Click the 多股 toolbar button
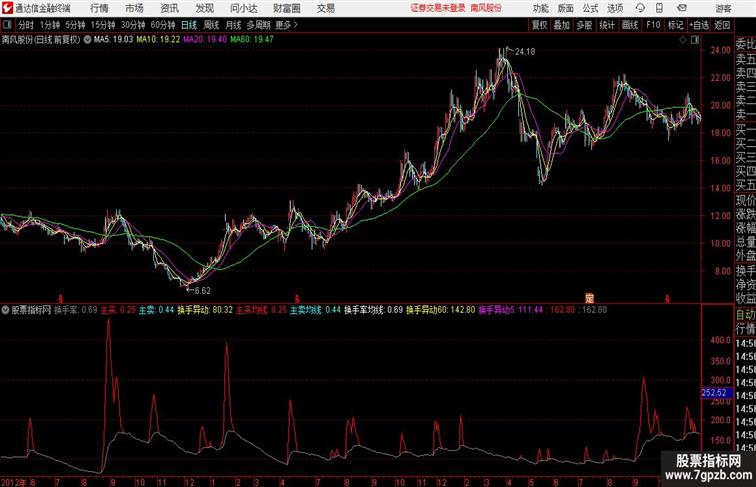This screenshot has width=756, height=487. pyautogui.click(x=584, y=25)
